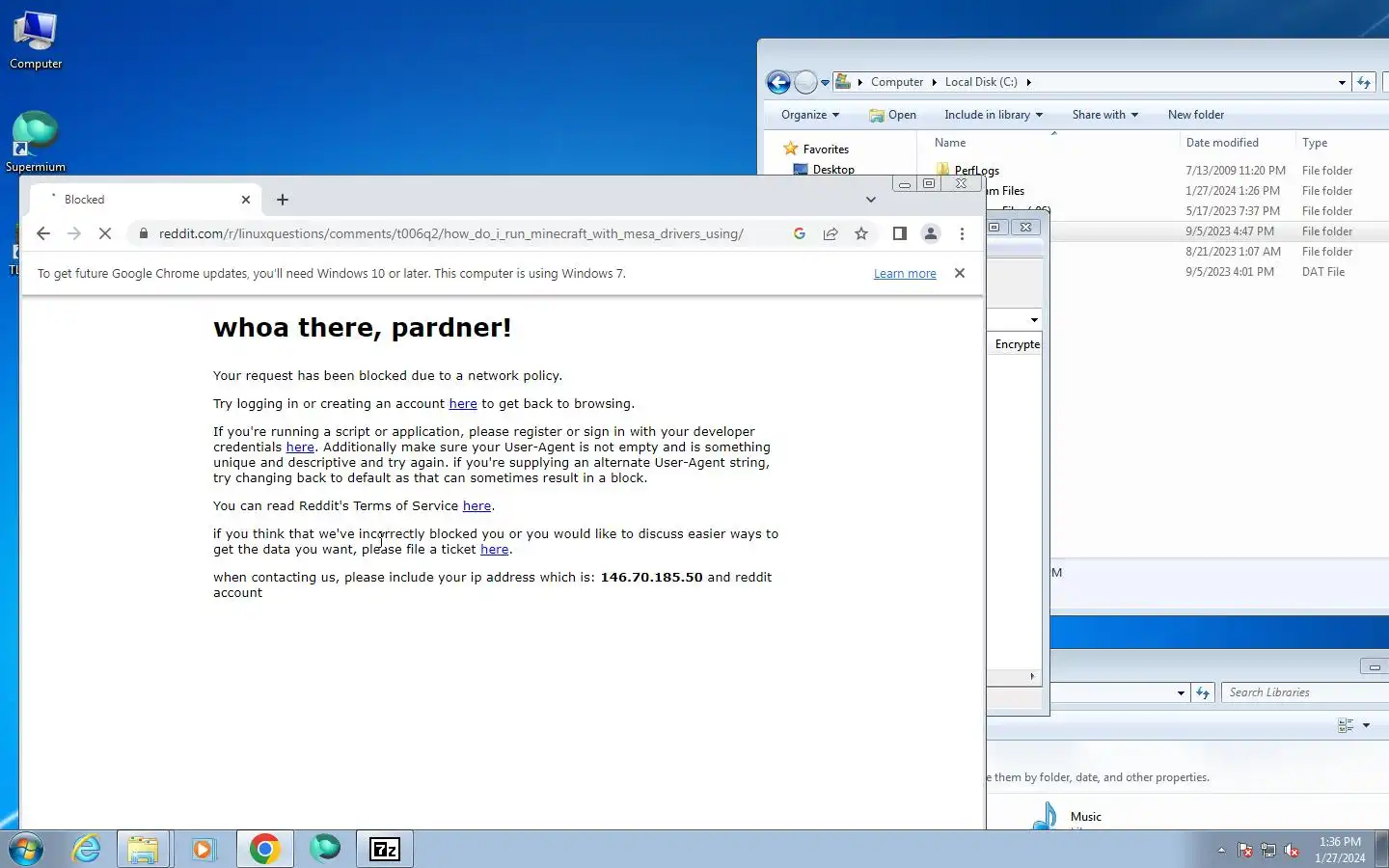Select Desktop under Favorites

click(833, 170)
